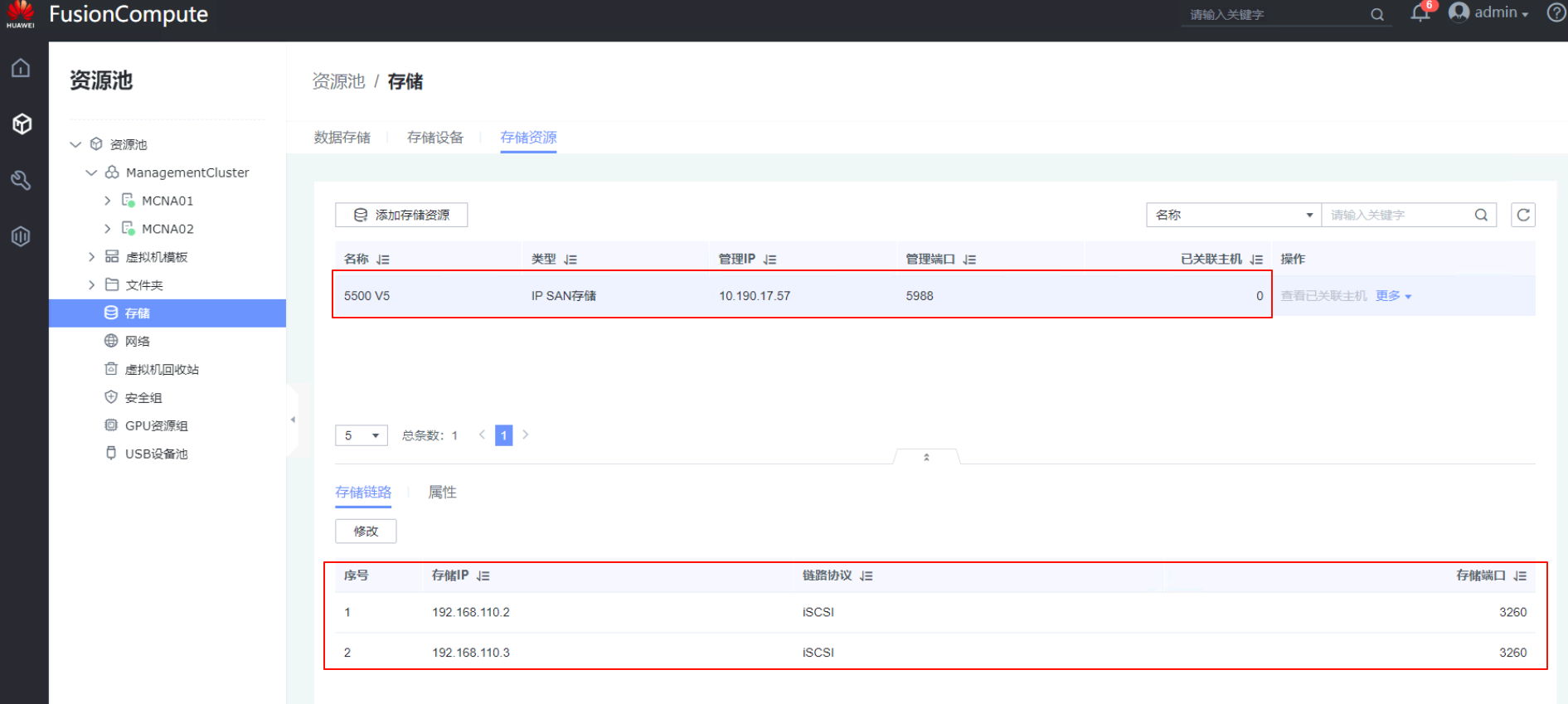
Task: Refresh the storage resource list
Action: 1523,215
